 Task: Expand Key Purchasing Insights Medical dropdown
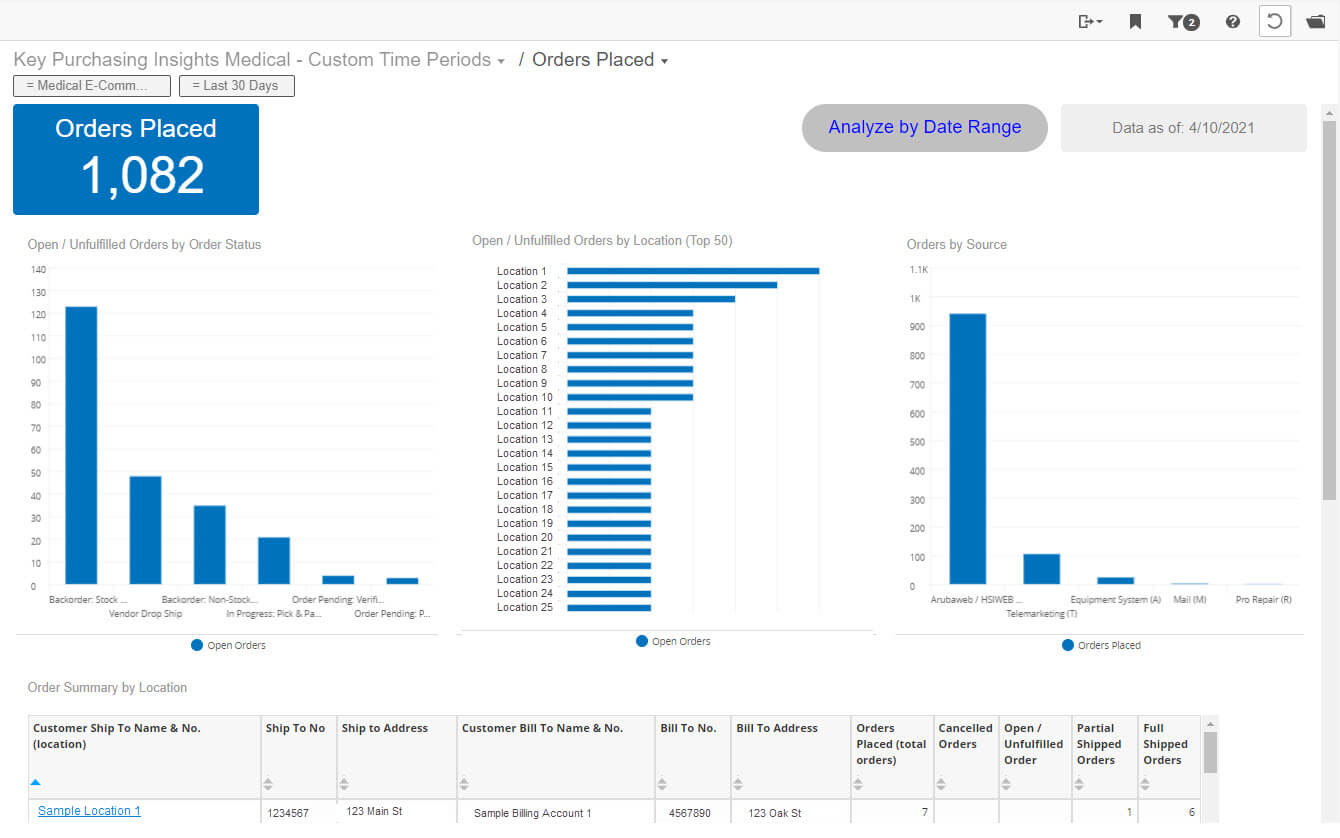(x=500, y=61)
